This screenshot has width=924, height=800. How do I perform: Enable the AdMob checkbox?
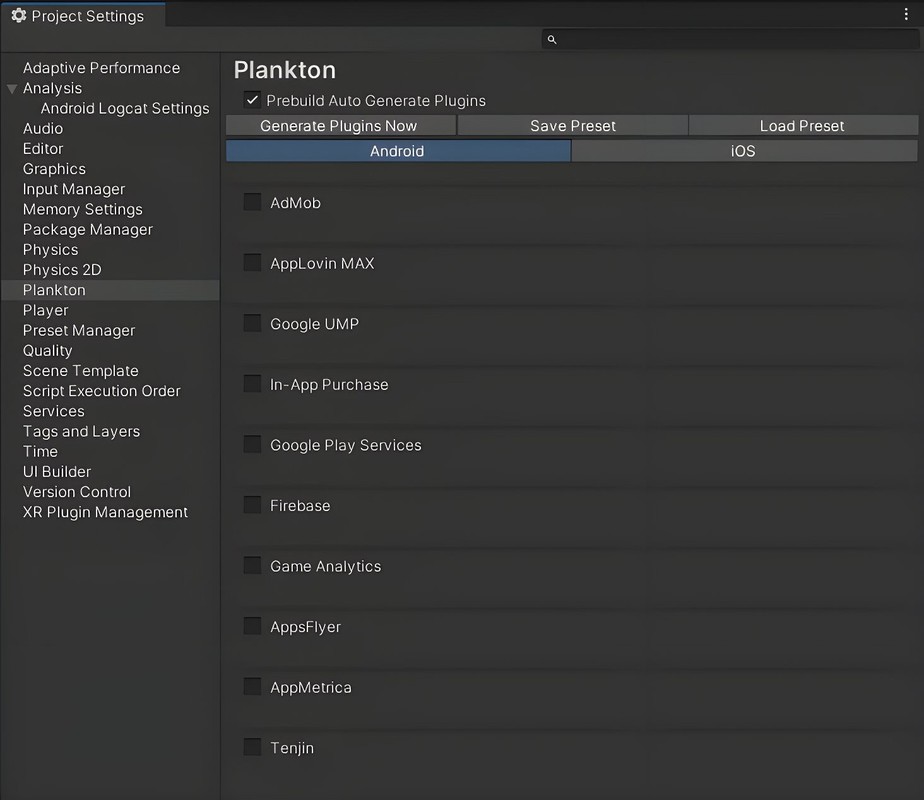(x=252, y=202)
